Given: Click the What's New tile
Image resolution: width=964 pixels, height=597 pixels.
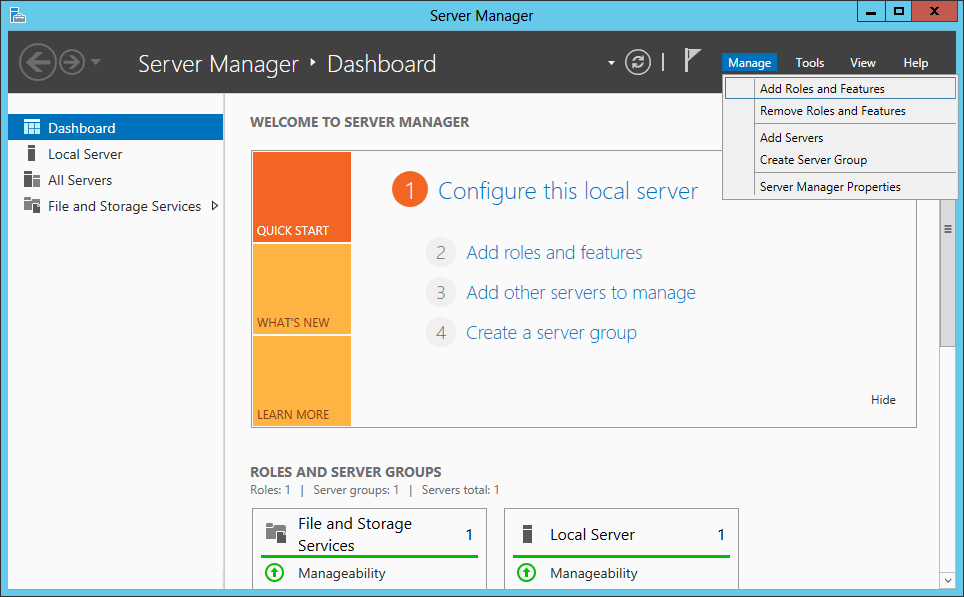Looking at the screenshot, I should coord(302,289).
